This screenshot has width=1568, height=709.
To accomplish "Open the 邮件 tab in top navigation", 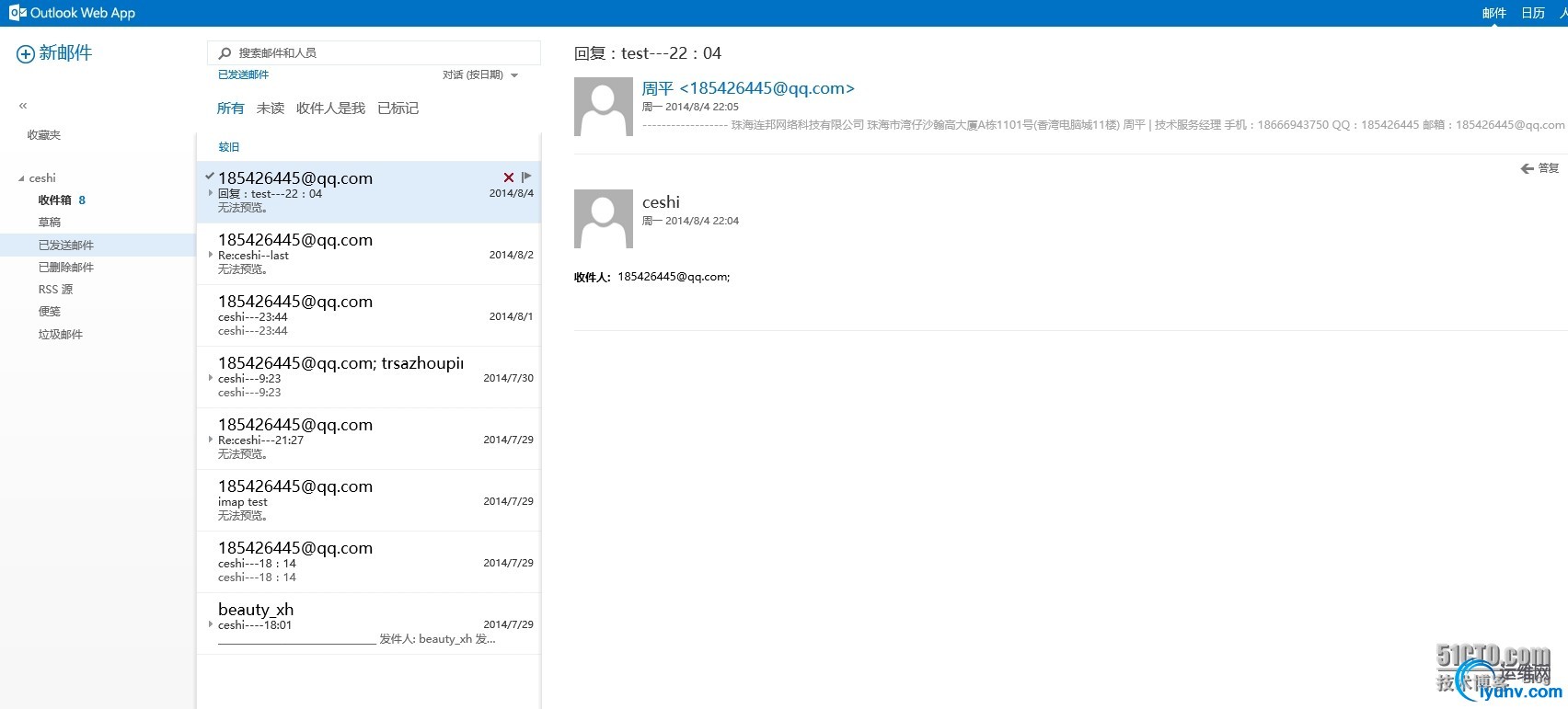I will [x=1494, y=13].
